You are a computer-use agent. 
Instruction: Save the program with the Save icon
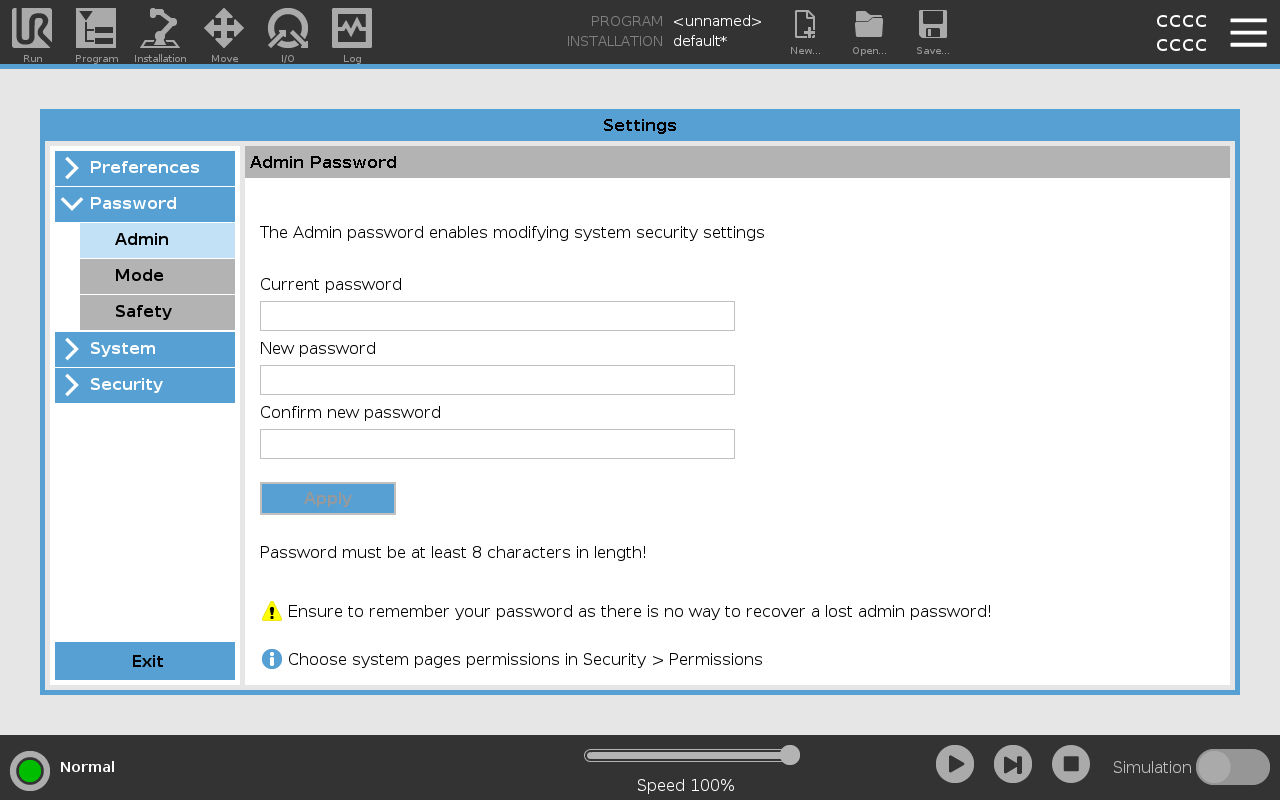coord(933,33)
